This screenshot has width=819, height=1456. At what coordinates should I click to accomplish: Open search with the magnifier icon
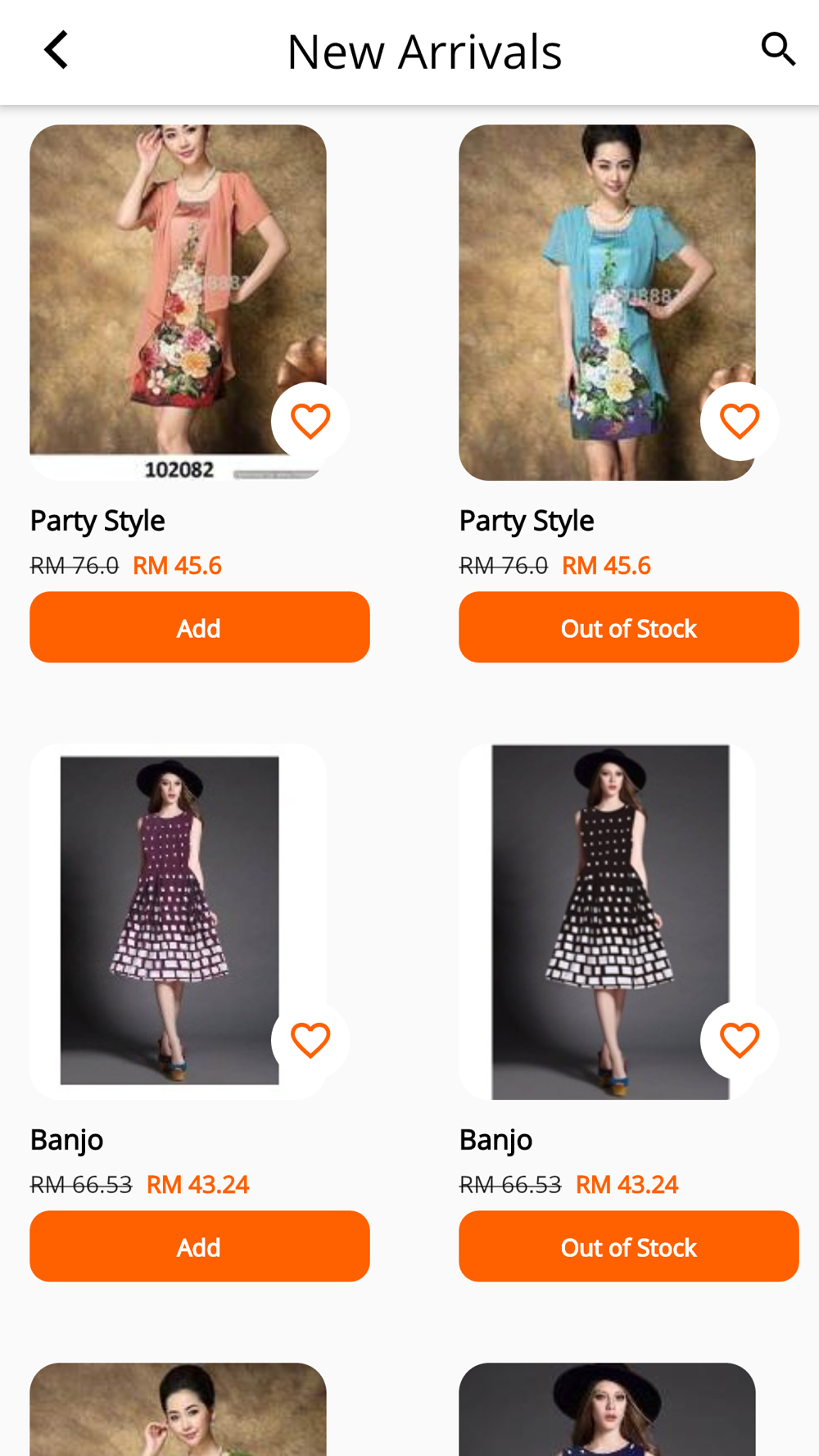pyautogui.click(x=778, y=50)
